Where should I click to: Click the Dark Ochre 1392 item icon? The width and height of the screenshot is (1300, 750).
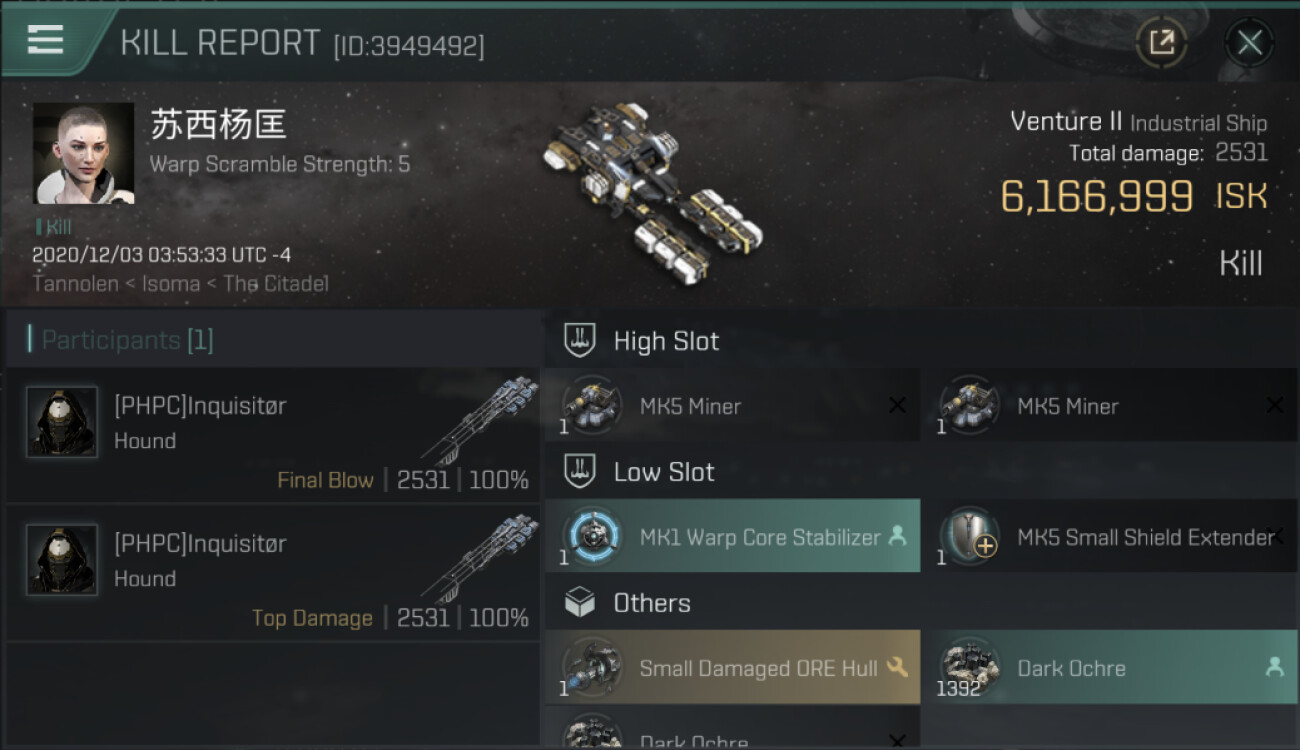point(969,668)
